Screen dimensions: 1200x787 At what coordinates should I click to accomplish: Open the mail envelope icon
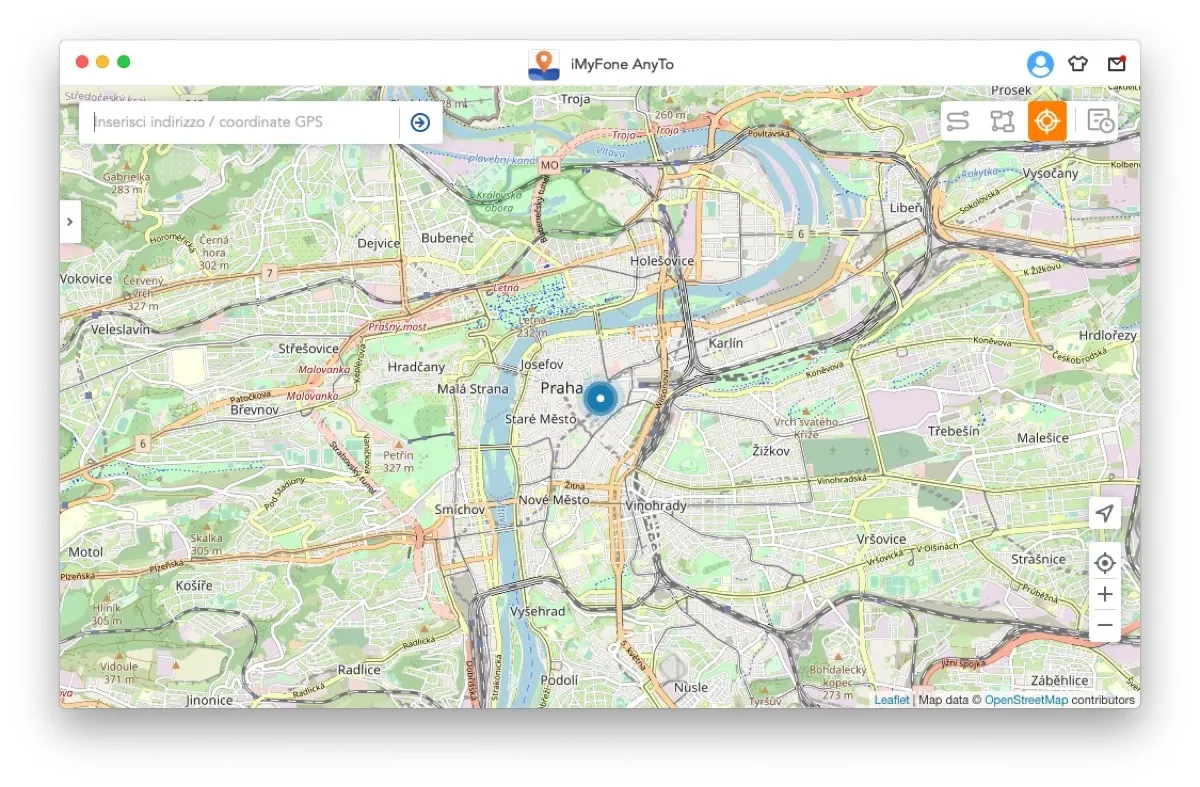[1116, 63]
